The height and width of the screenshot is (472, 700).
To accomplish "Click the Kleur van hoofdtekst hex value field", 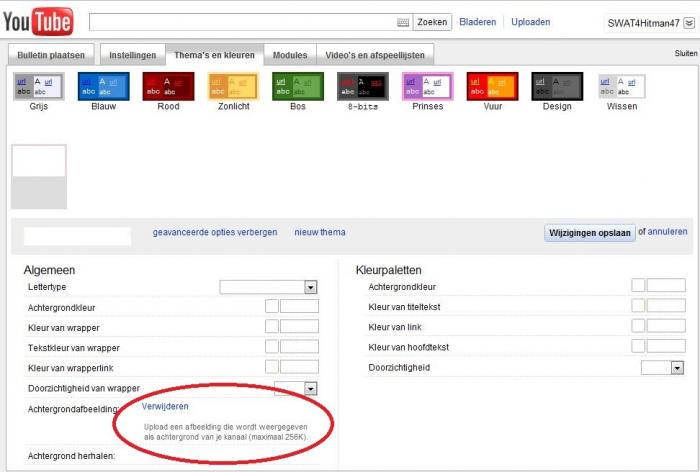I will [x=666, y=346].
